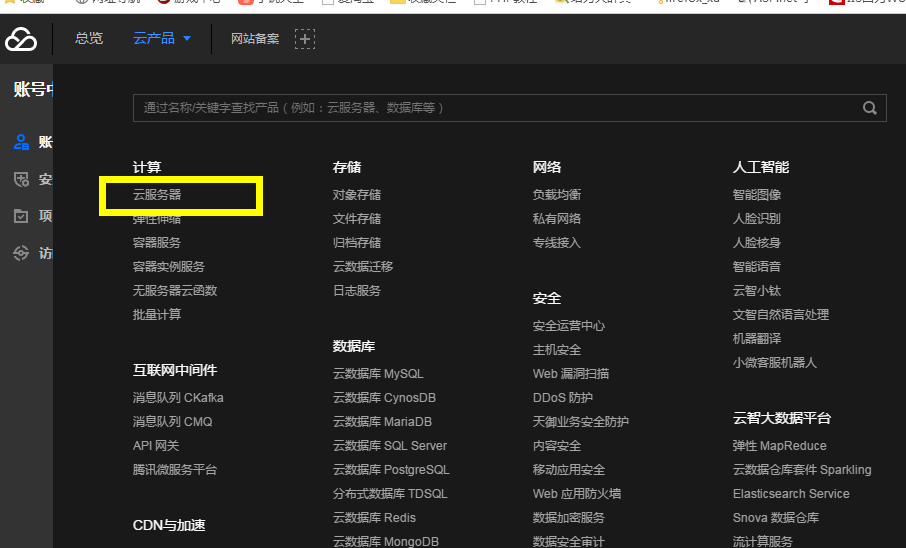The width and height of the screenshot is (906, 548).
Task: Click the shield security sidebar icon
Action: [21, 179]
